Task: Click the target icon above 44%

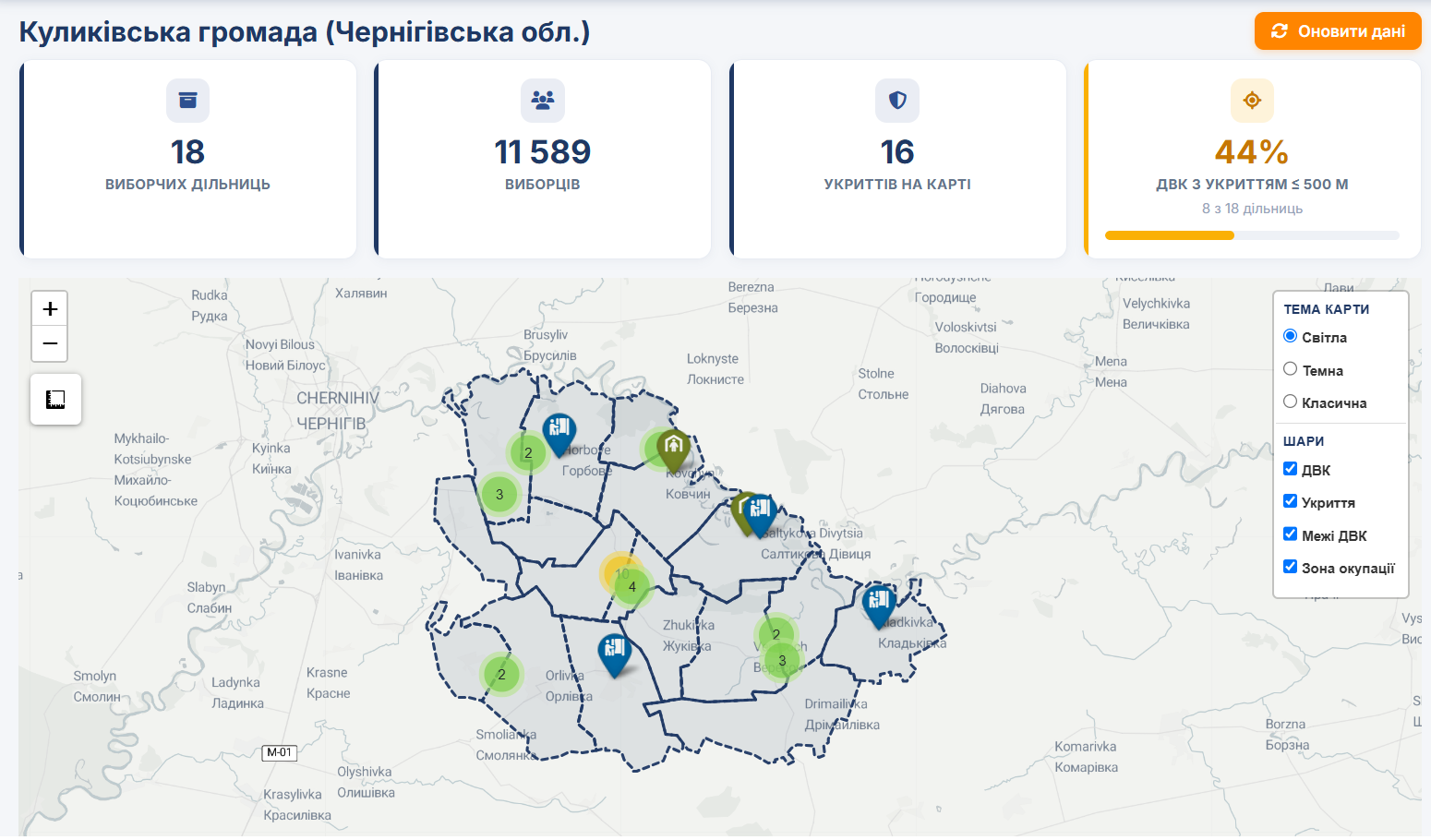Action: coord(1252,101)
